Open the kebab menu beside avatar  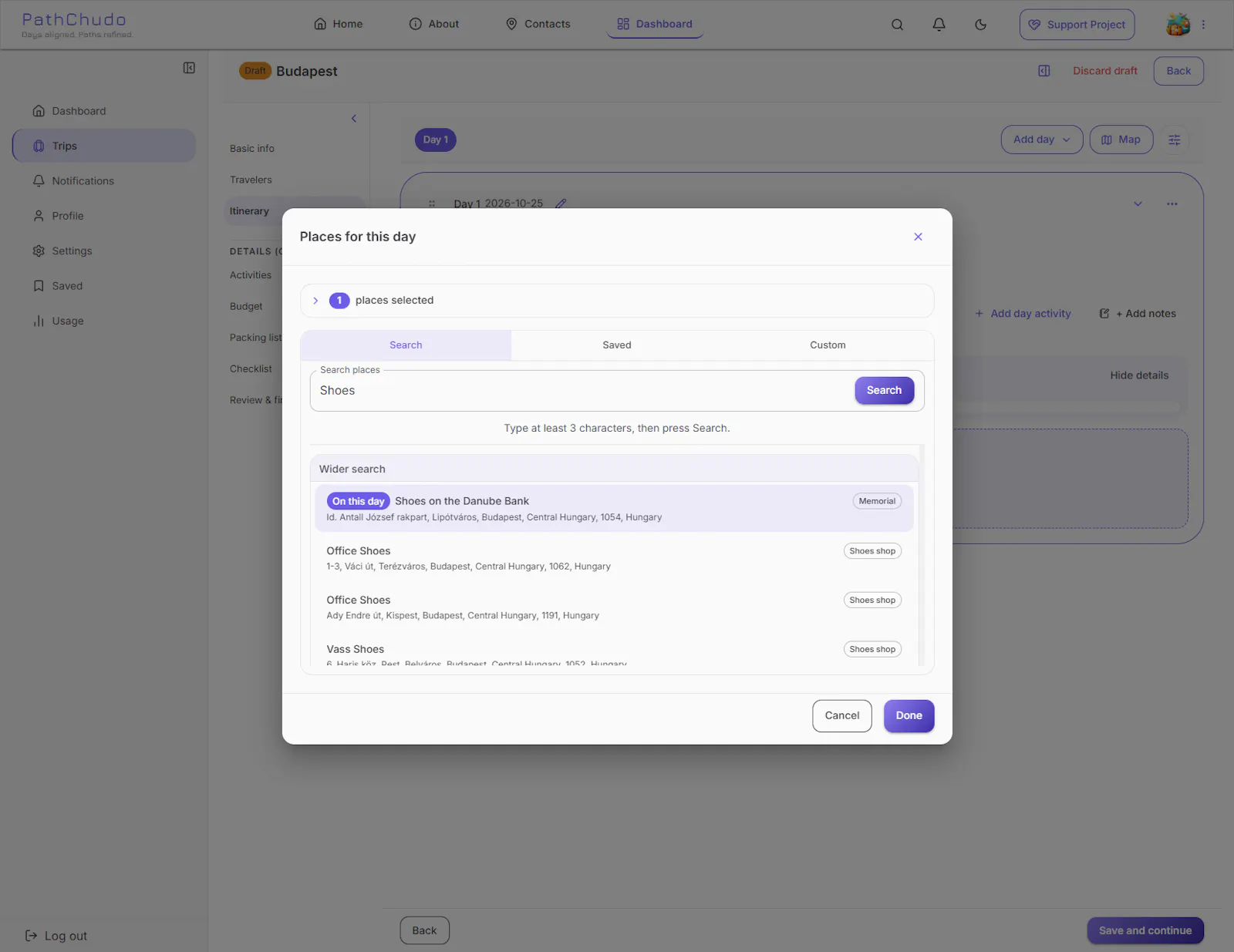click(1203, 25)
